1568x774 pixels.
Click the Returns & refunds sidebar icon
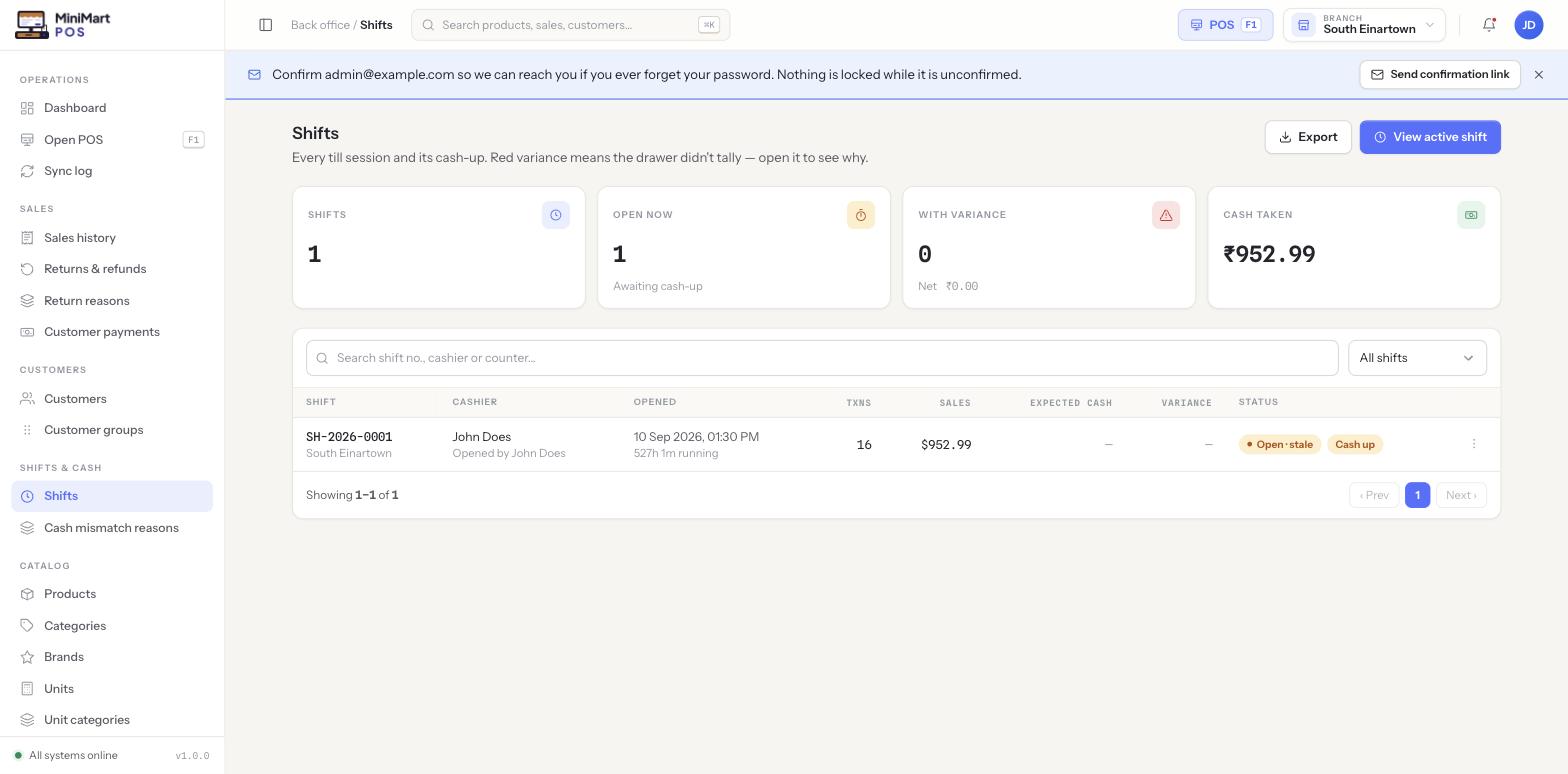pyautogui.click(x=27, y=269)
